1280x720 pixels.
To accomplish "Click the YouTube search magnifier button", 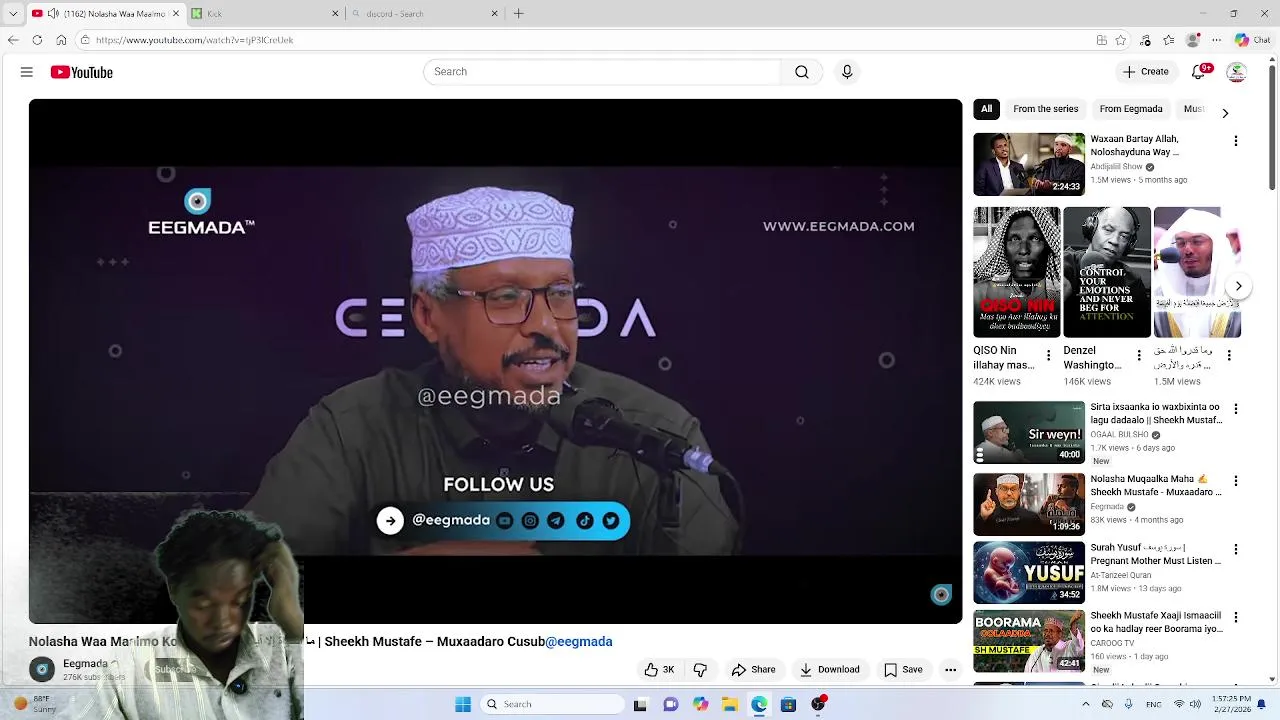I will 802,72.
